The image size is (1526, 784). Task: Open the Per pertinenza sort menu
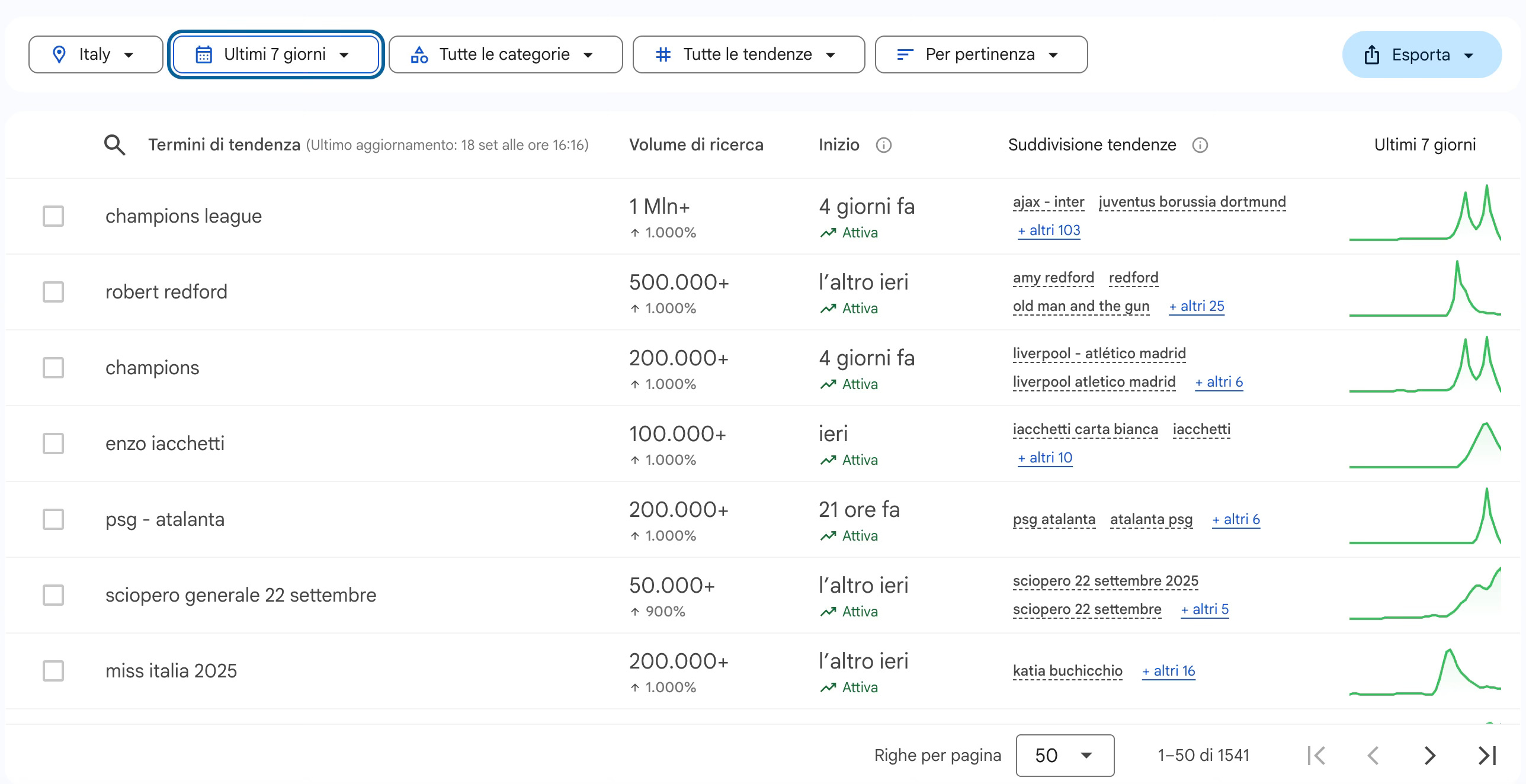981,54
